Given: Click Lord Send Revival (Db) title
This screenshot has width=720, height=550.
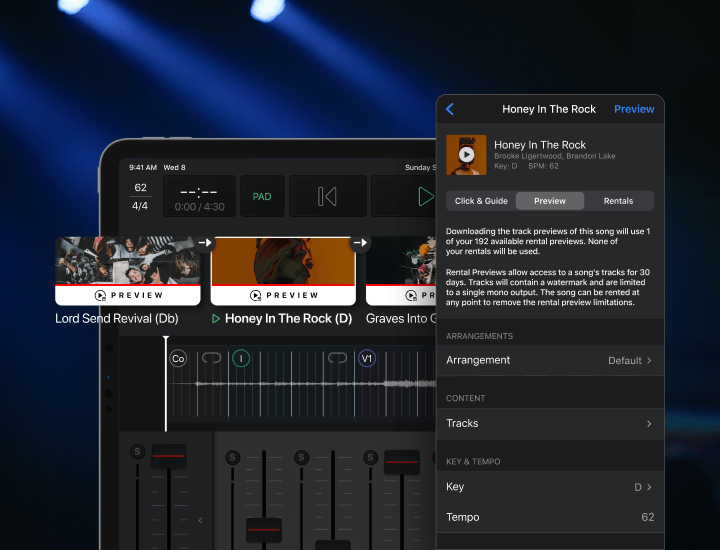Looking at the screenshot, I should (117, 319).
